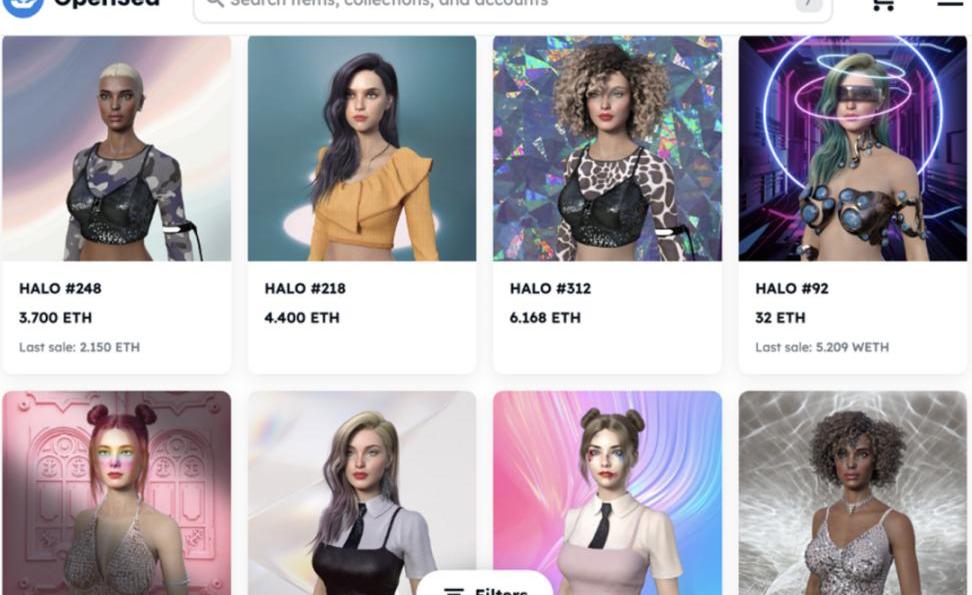Click the slash shortcut badge in search
972x595 pixels.
[x=808, y=5]
